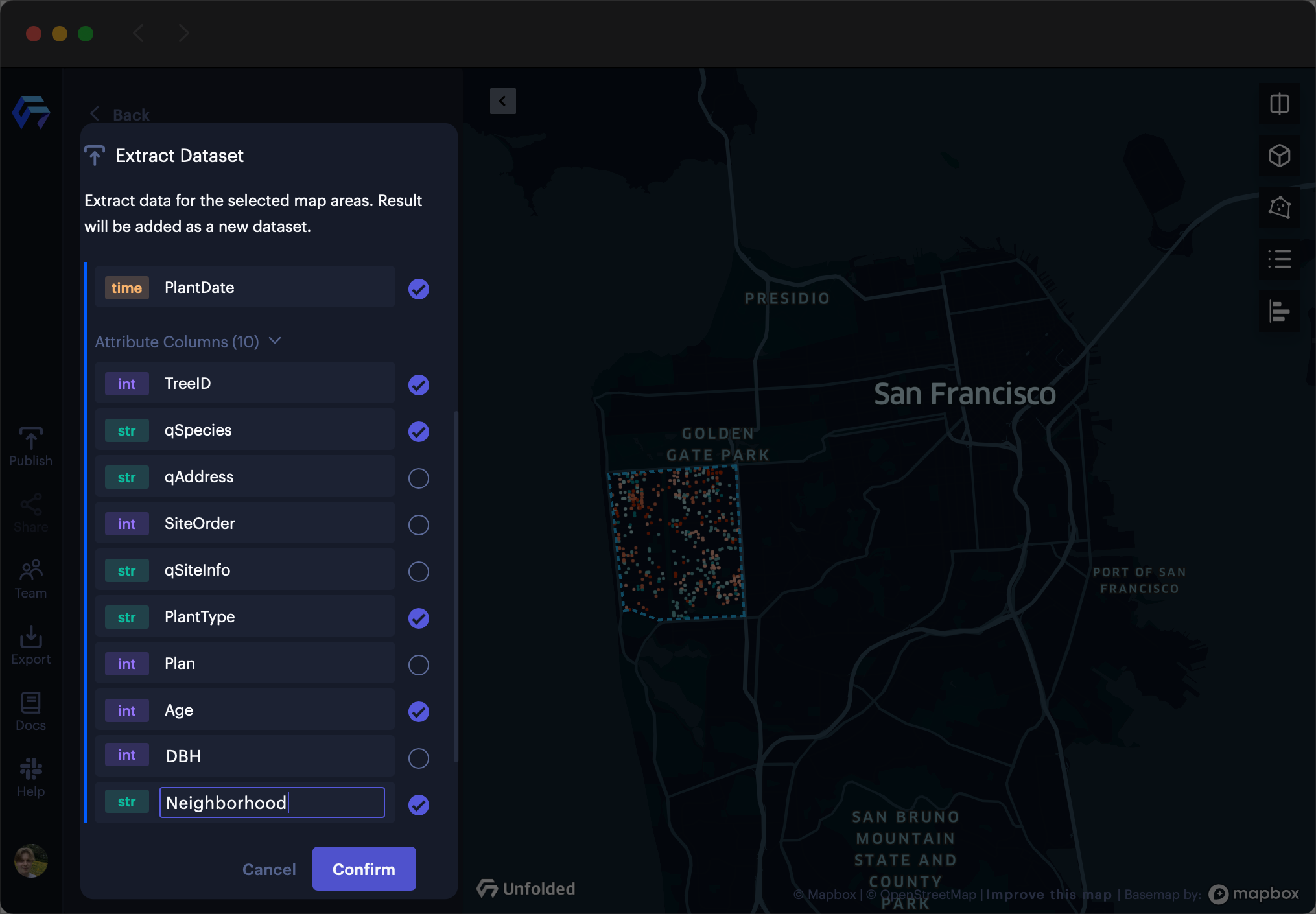This screenshot has height=914, width=1316.
Task: Toggle the split map view icon
Action: point(1279,104)
